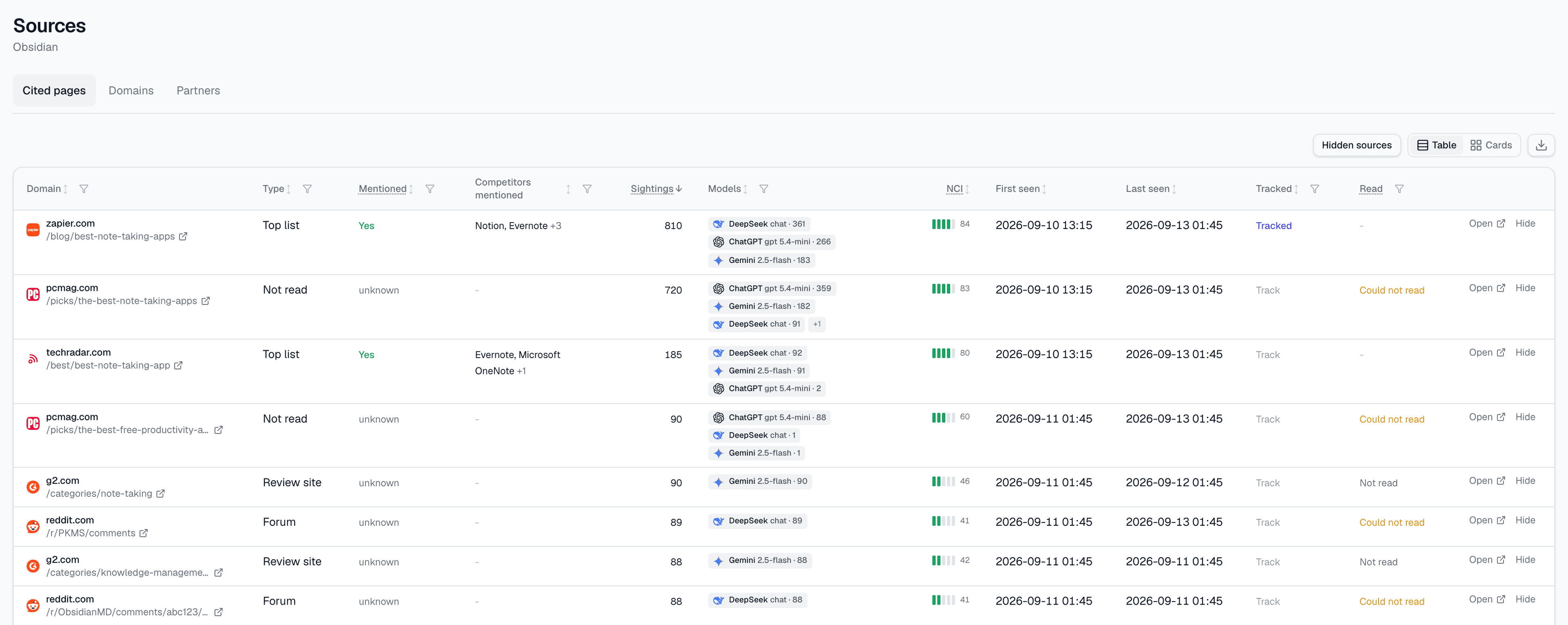
Task: Toggle Tracked status for zapier.com row
Action: 1274,226
